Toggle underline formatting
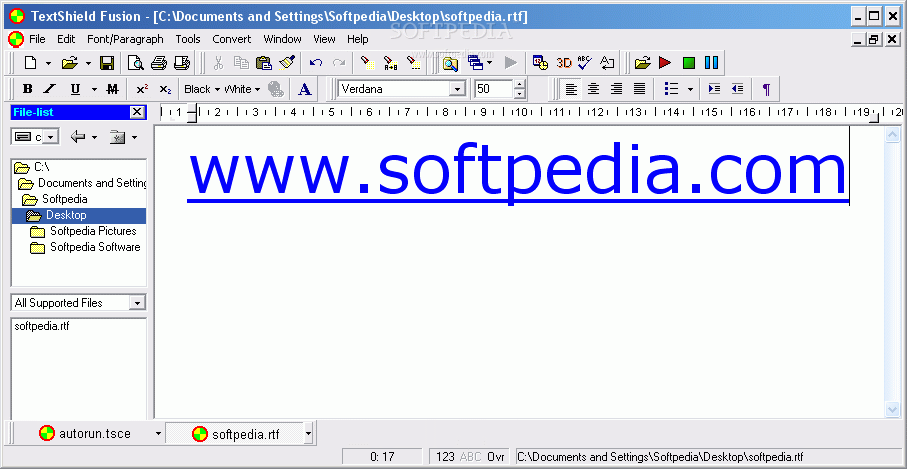 click(x=75, y=89)
